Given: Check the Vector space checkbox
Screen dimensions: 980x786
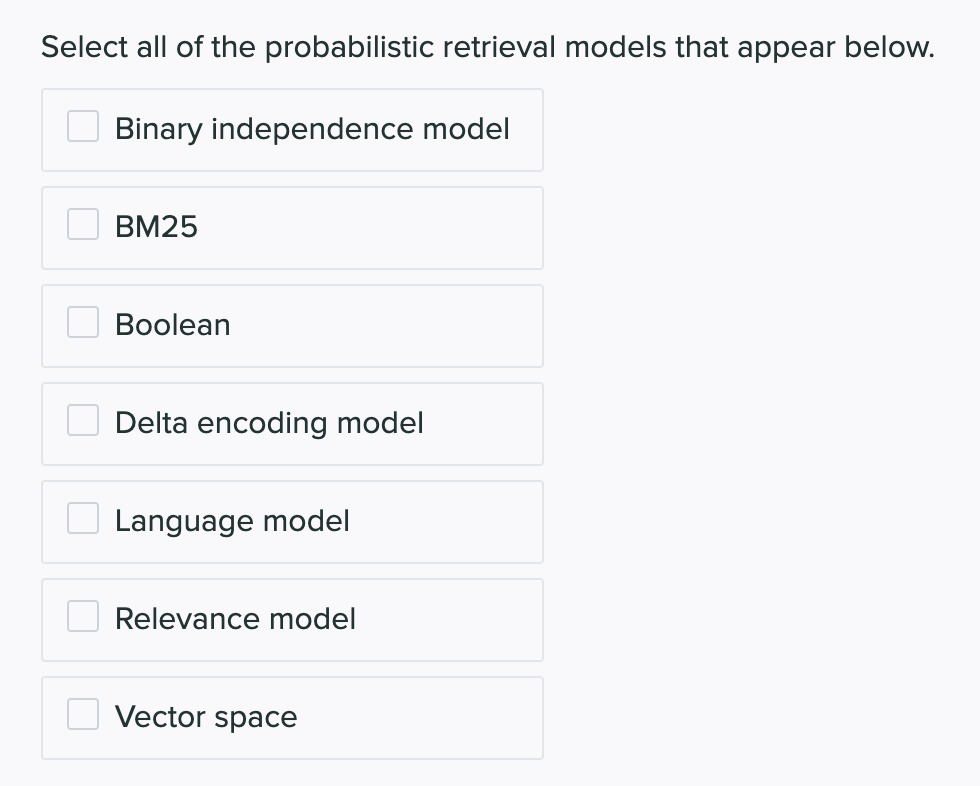Looking at the screenshot, I should click(83, 714).
